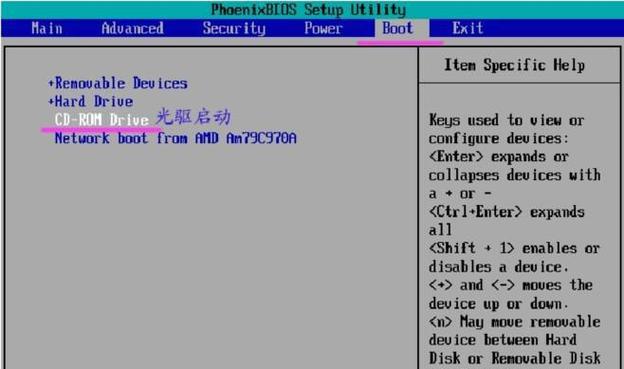
Task: Click the '<Ctrl+Enter> expands' help line
Action: [507, 212]
